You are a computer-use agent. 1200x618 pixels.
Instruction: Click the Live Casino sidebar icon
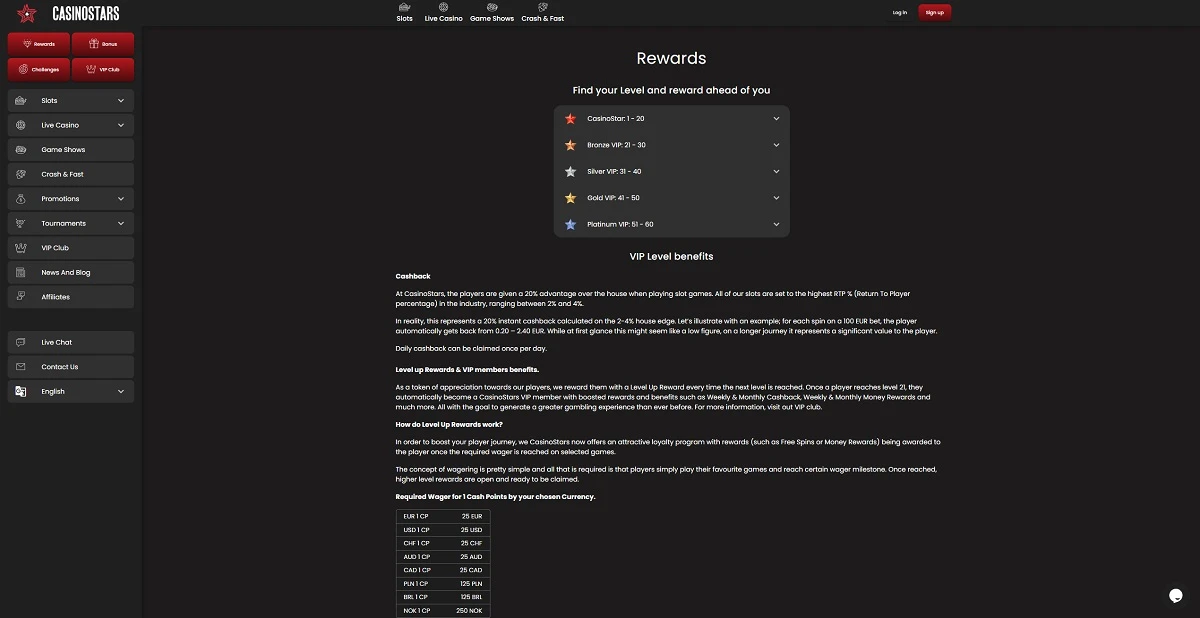click(21, 125)
